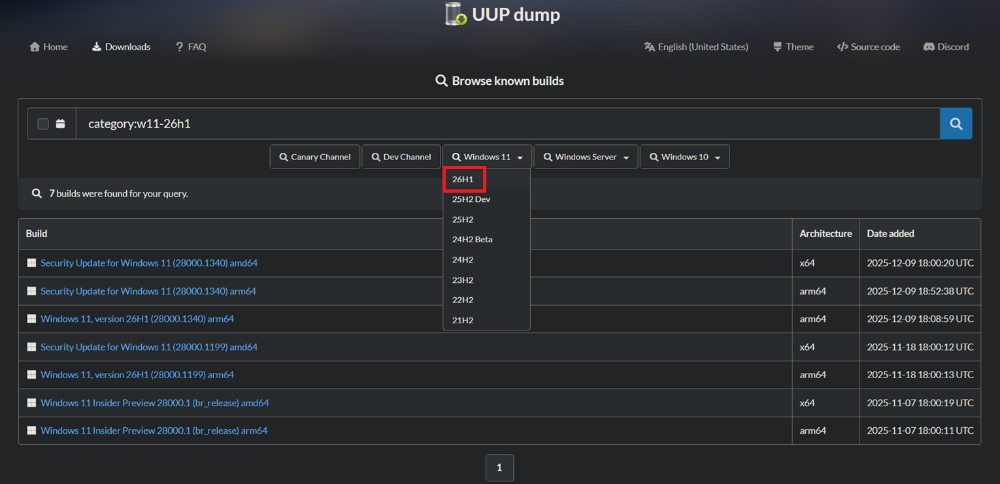
Task: Select 21H2 from the dropdown
Action: point(487,320)
